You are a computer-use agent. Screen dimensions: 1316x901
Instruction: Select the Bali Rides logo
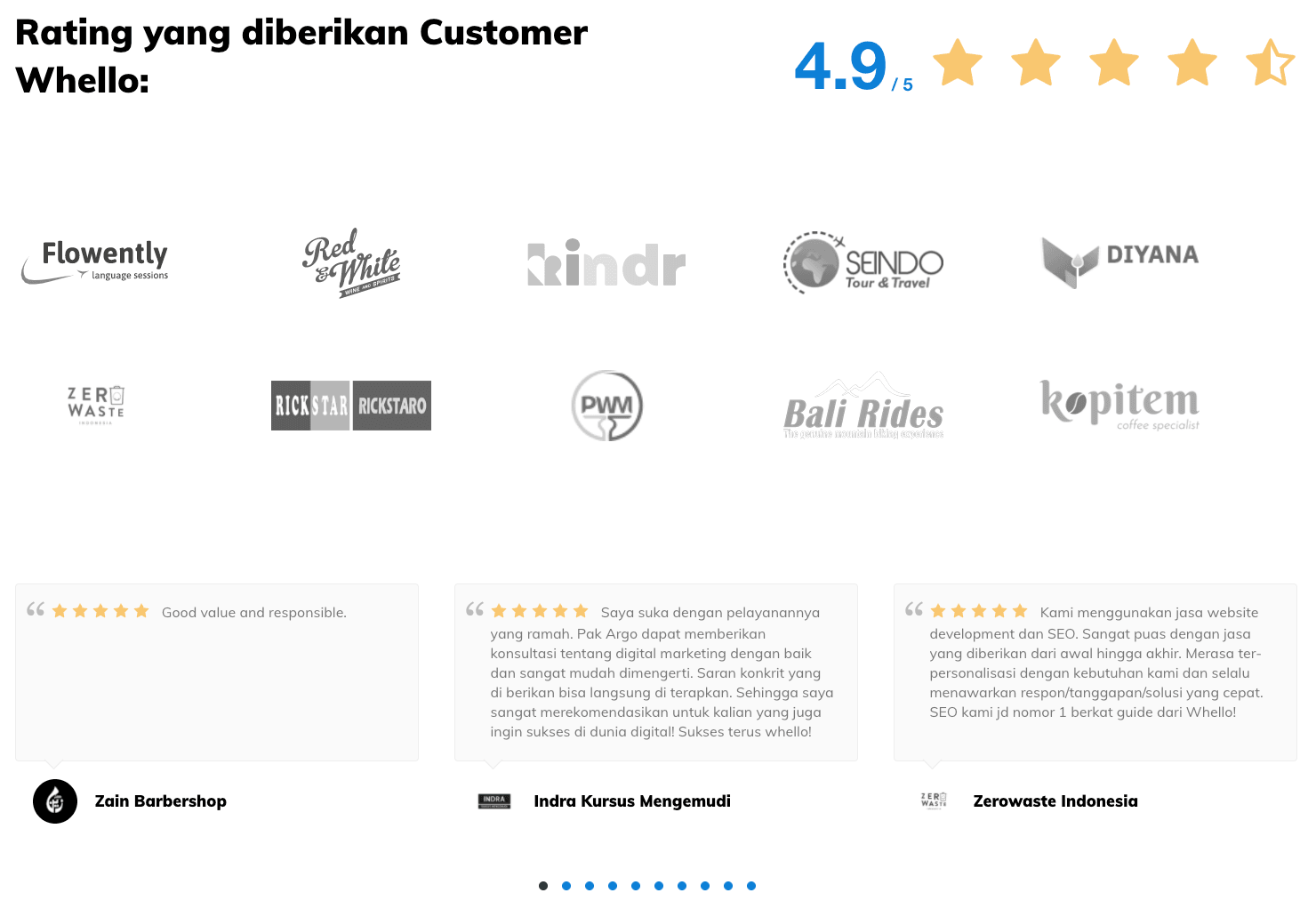click(863, 407)
